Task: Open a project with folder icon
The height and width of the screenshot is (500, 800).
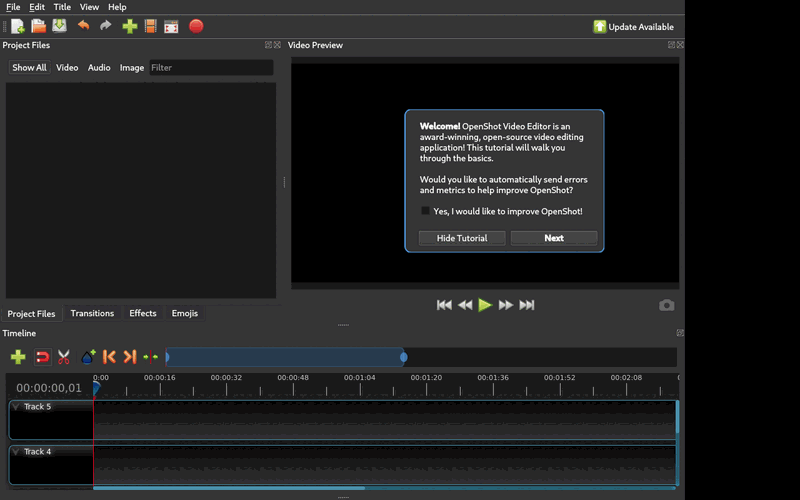Action: click(39, 26)
